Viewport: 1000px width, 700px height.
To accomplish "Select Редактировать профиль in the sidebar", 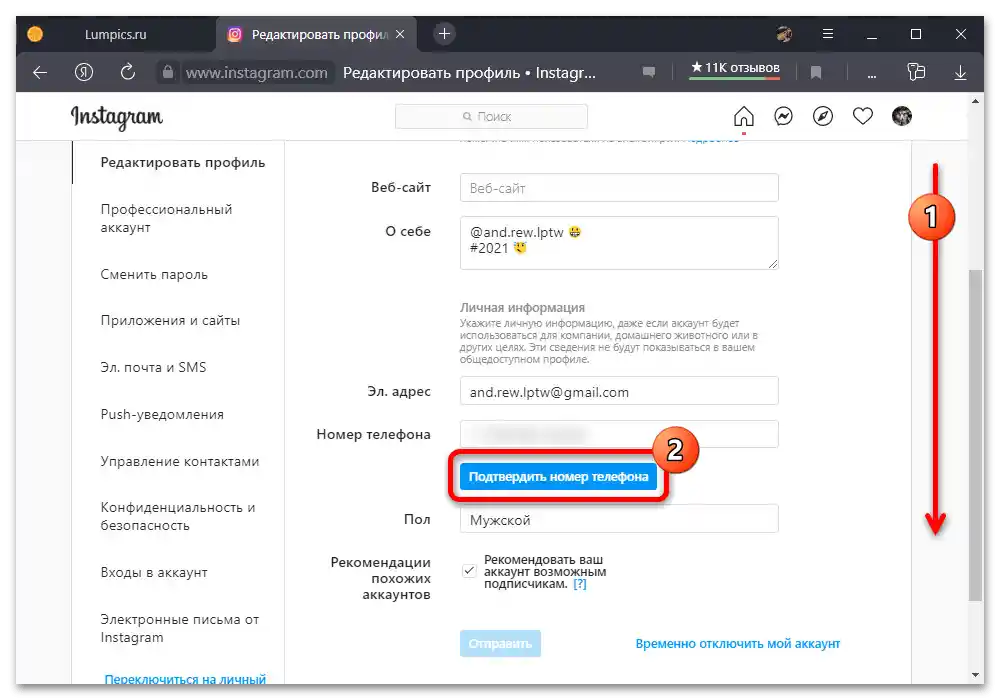I will (x=182, y=163).
